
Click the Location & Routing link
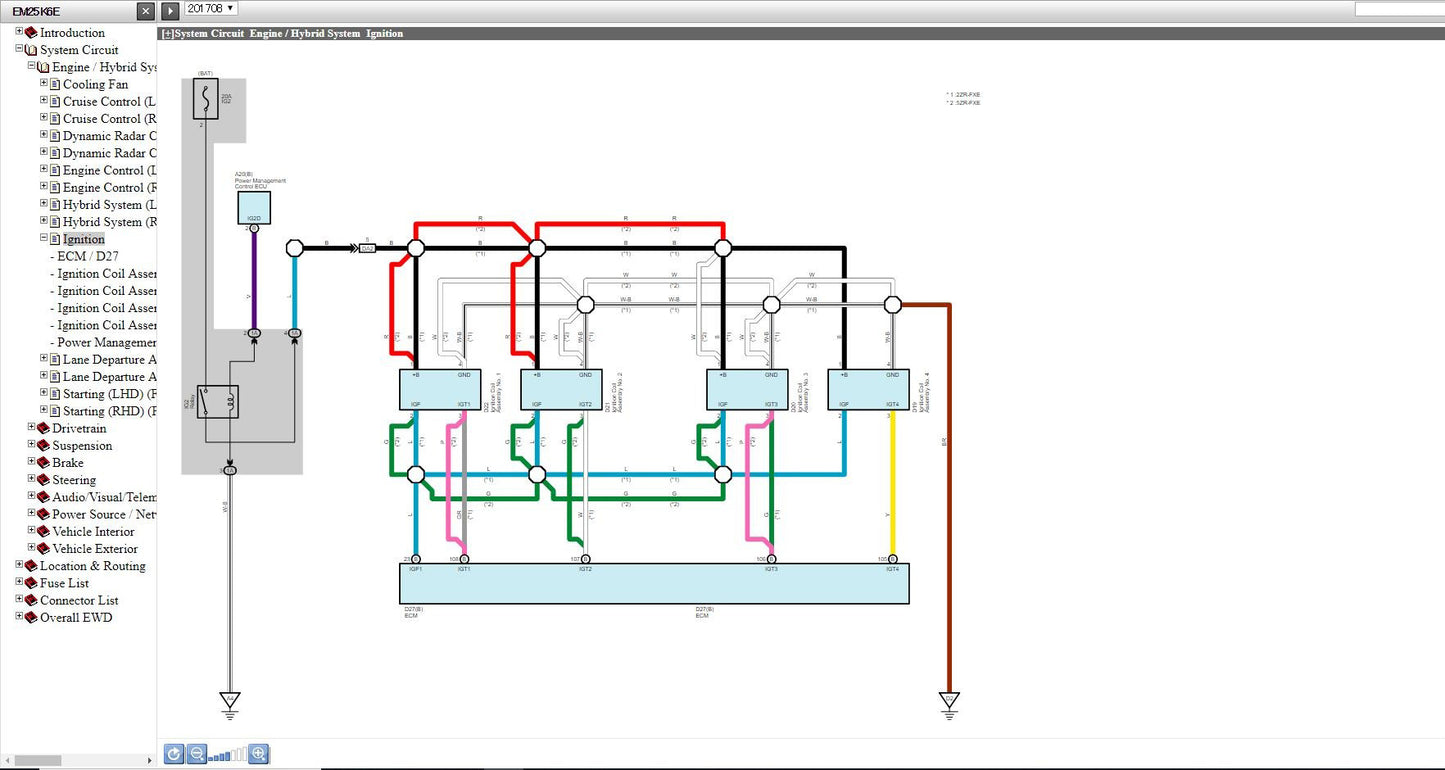point(92,566)
